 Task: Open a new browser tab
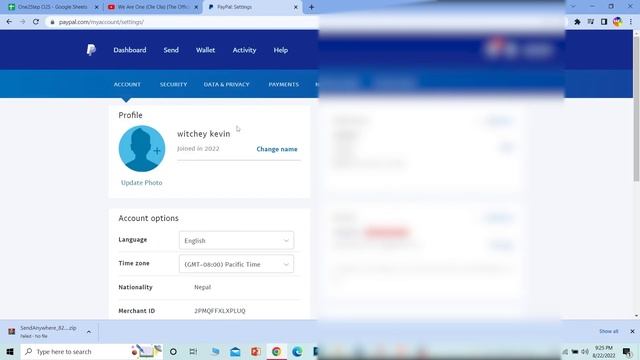(311, 7)
